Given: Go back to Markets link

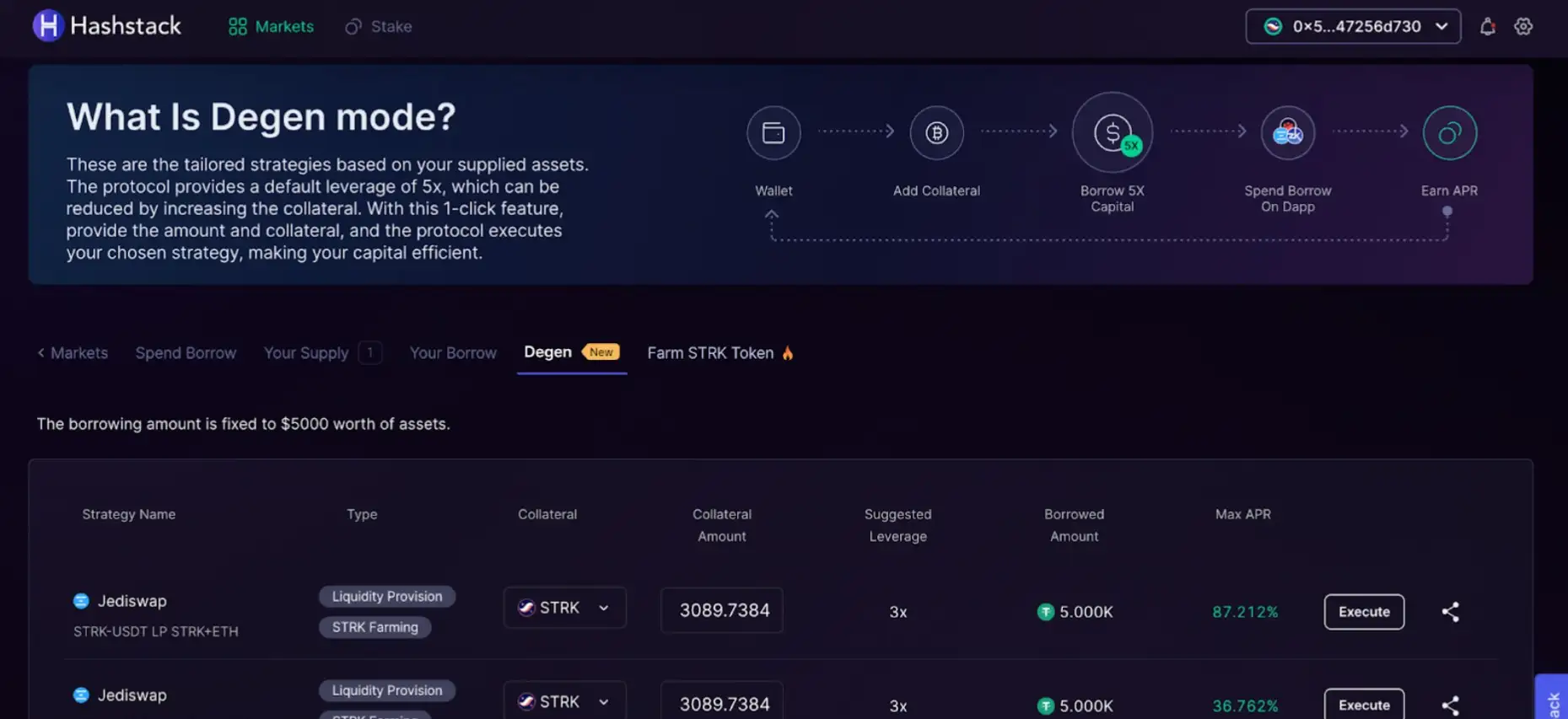Looking at the screenshot, I should 73,353.
